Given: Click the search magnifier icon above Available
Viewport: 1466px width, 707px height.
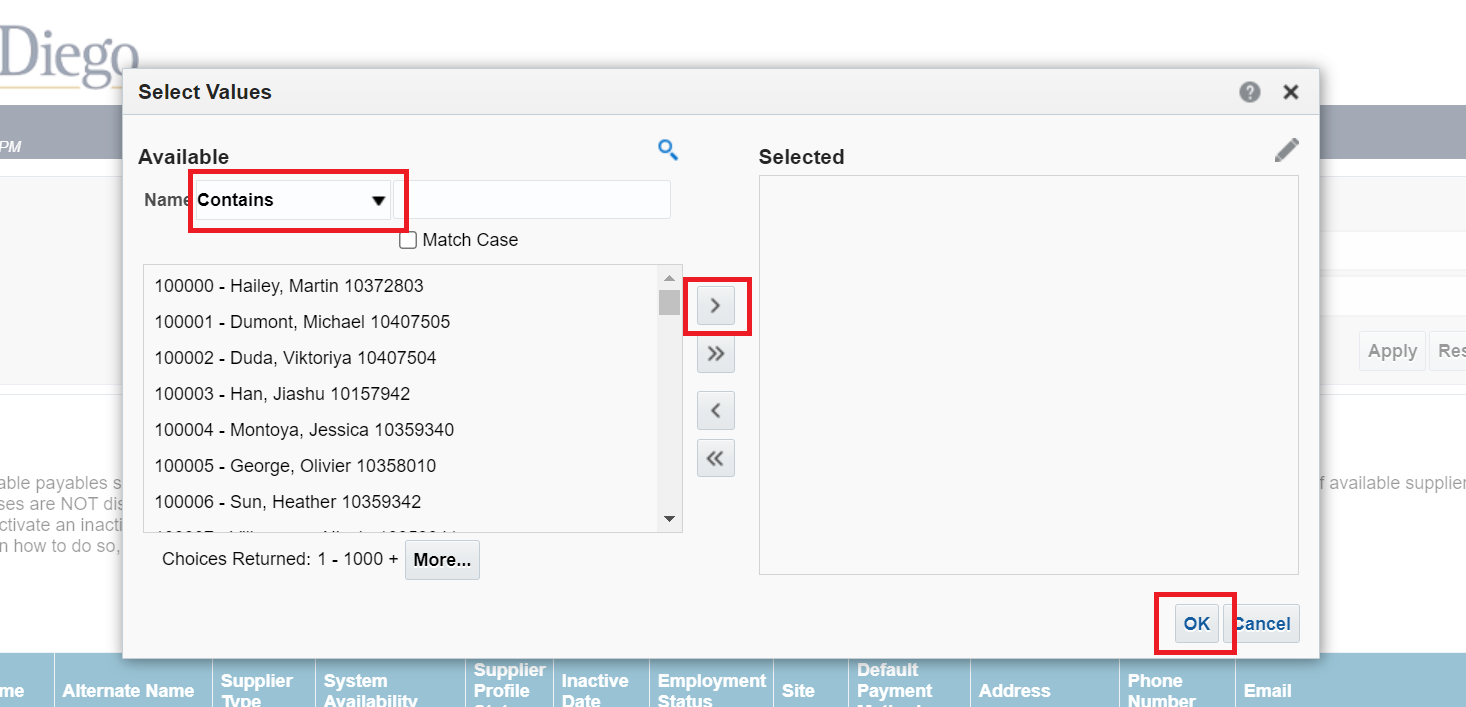Looking at the screenshot, I should coord(668,150).
